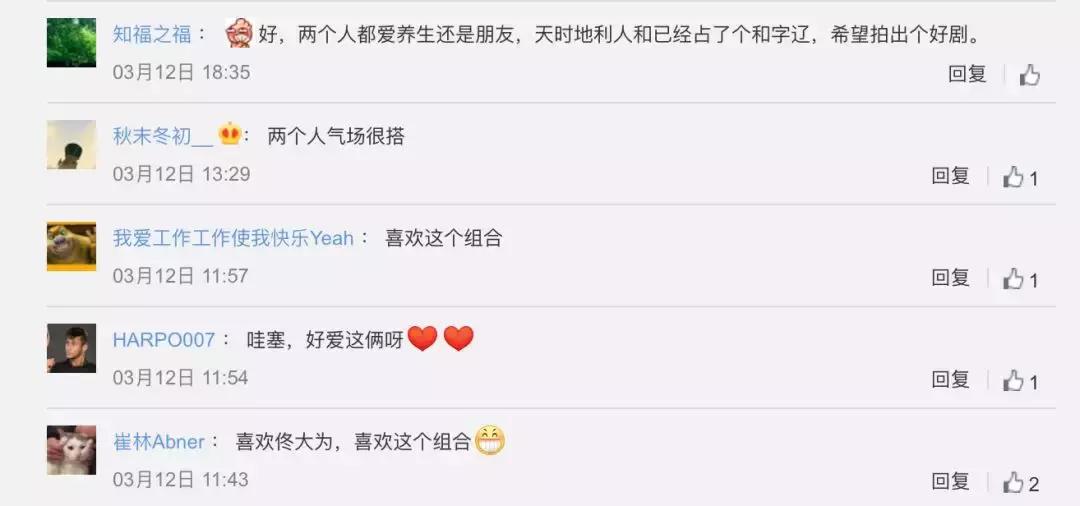
Task: Open 知福之福's green tree avatar
Action: [x=72, y=43]
